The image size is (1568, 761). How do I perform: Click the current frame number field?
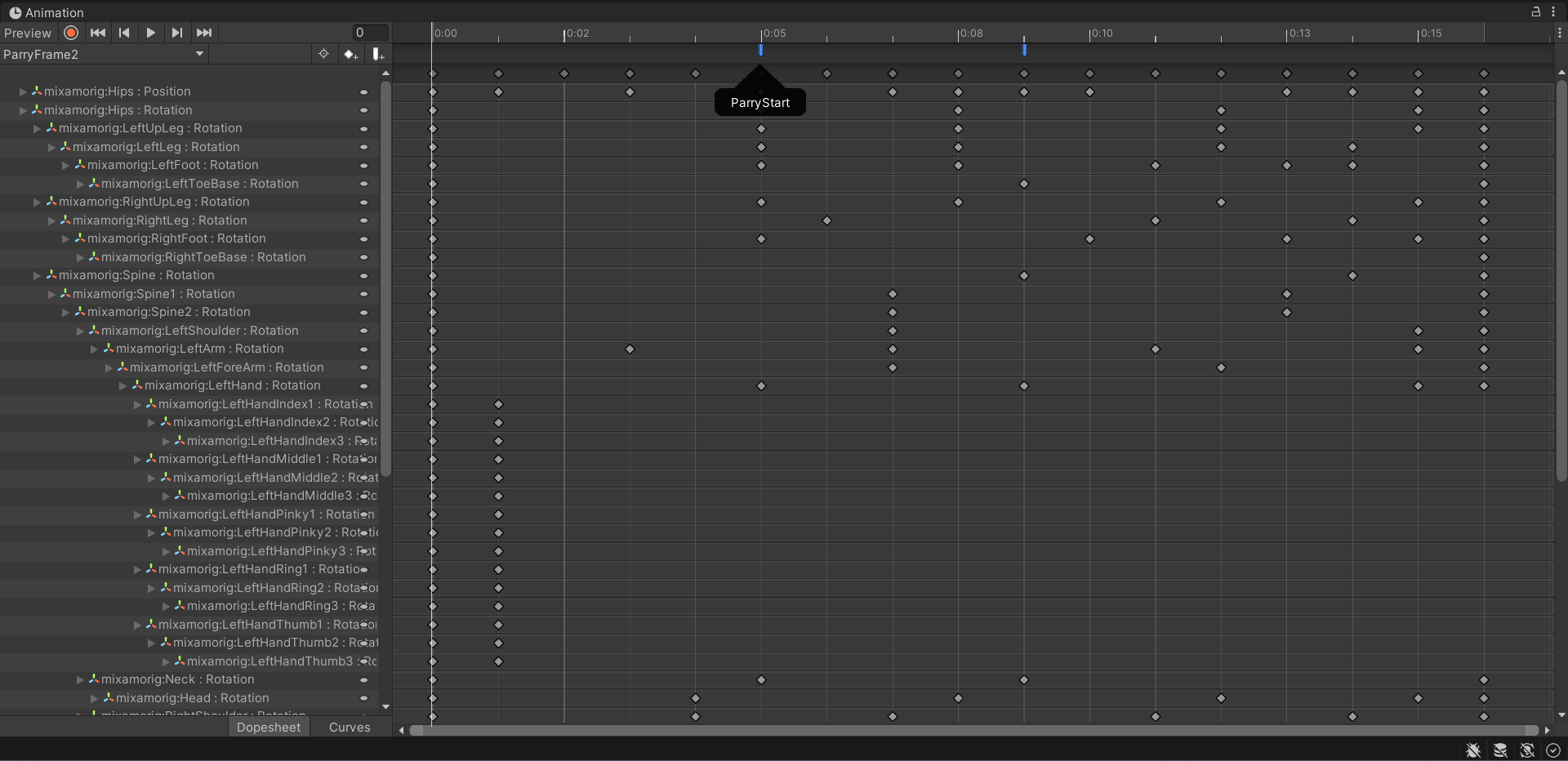point(369,33)
